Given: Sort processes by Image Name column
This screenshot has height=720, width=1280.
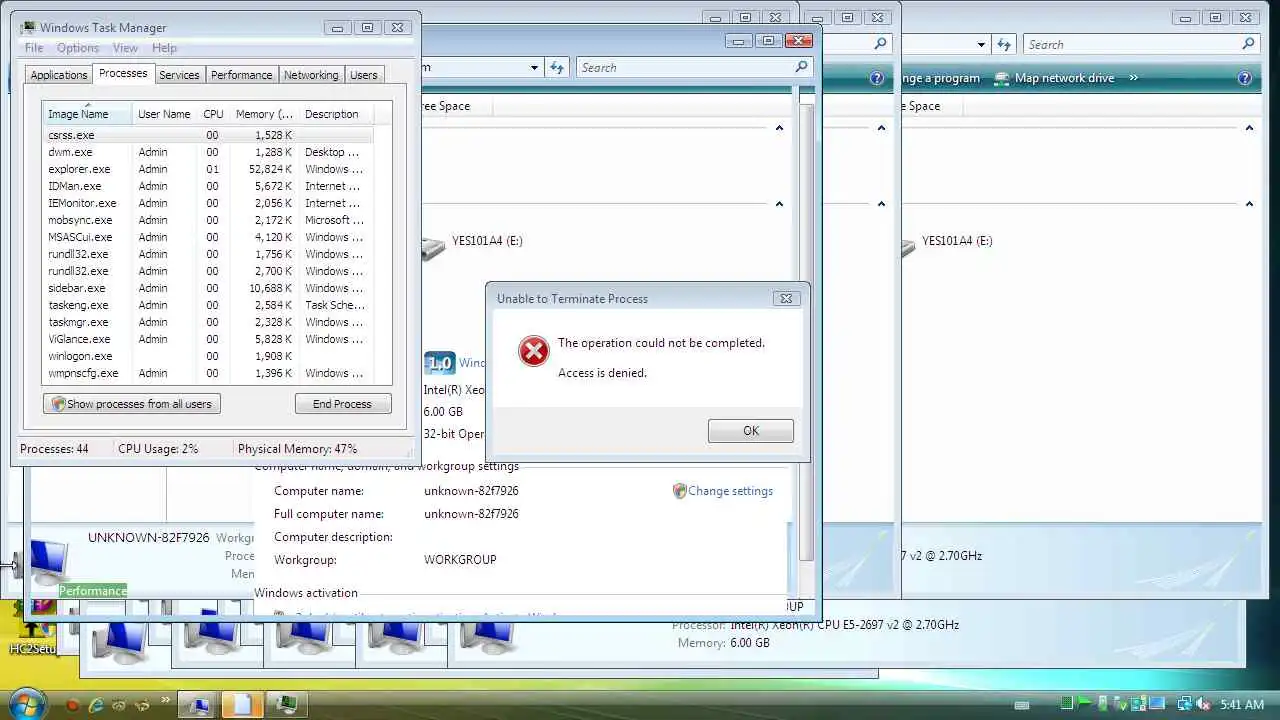Looking at the screenshot, I should point(87,114).
